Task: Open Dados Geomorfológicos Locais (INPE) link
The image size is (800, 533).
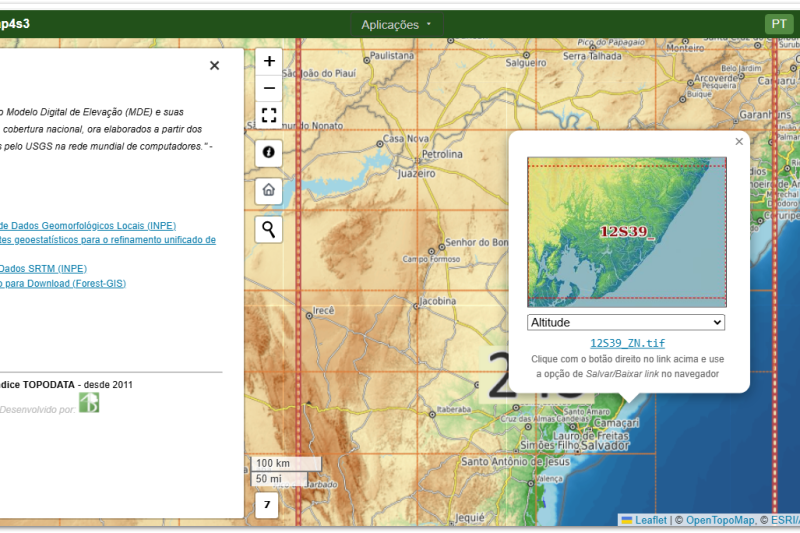Action: (88, 225)
